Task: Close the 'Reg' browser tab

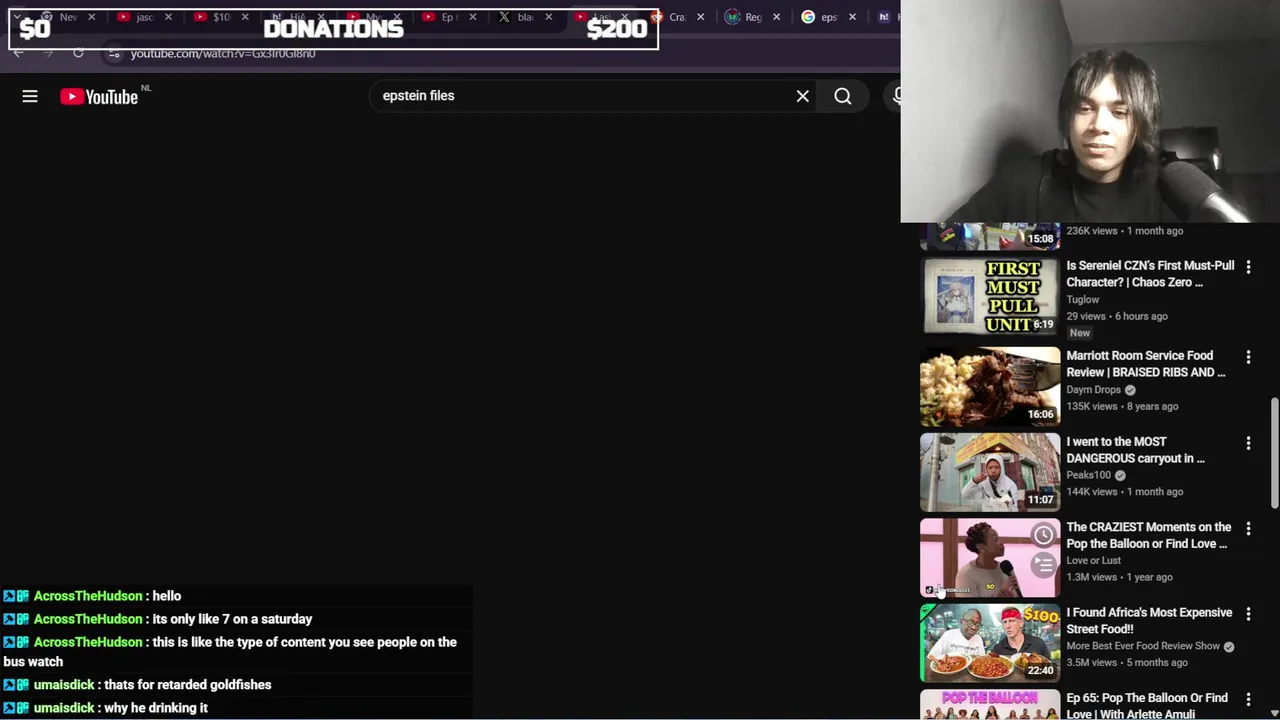Action: click(x=776, y=17)
